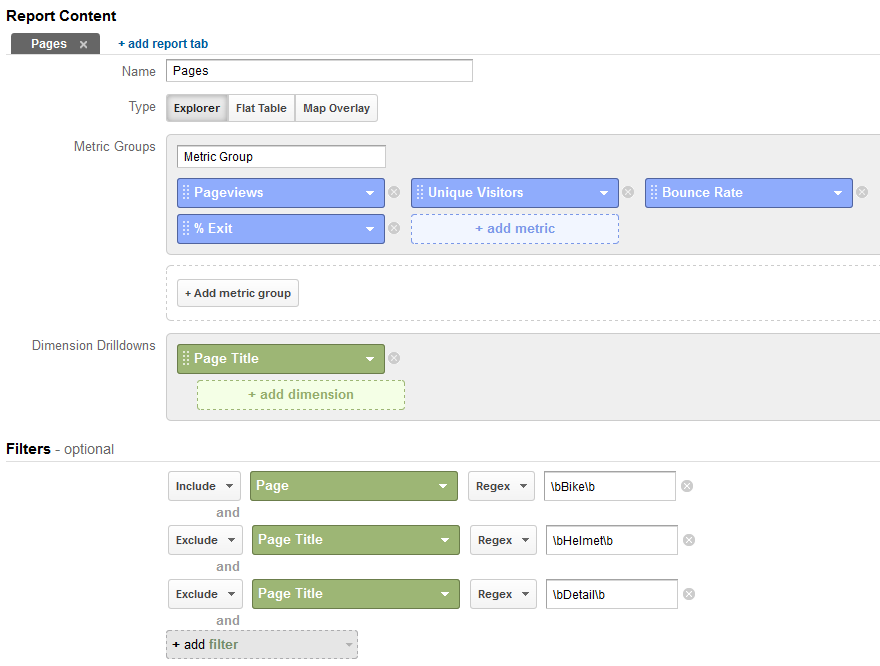880x666 pixels.
Task: Click the report Name input field
Action: 319,71
